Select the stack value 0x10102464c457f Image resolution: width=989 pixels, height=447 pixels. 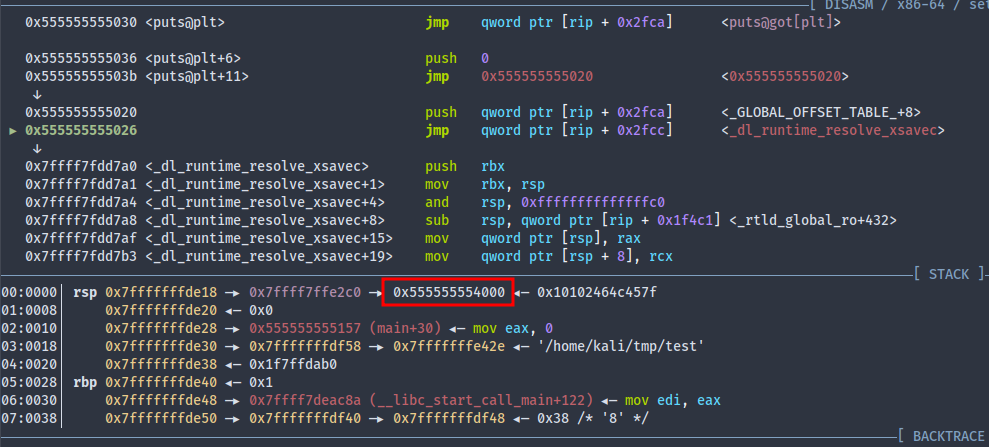[597, 292]
